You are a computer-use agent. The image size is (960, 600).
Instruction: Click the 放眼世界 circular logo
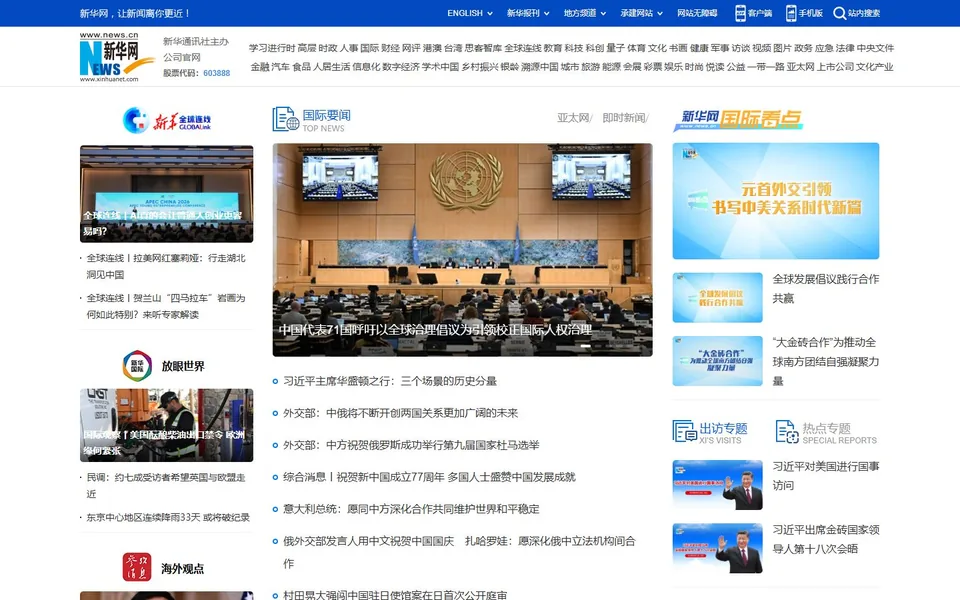click(x=137, y=366)
